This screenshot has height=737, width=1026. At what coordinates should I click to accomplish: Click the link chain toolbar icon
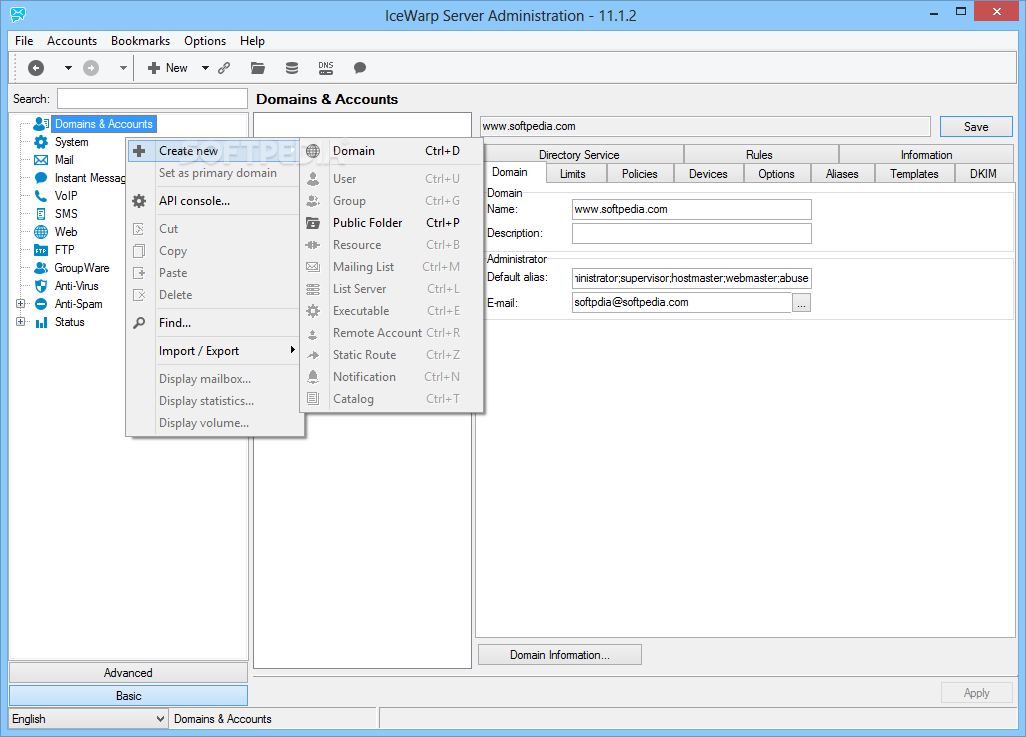pyautogui.click(x=224, y=68)
